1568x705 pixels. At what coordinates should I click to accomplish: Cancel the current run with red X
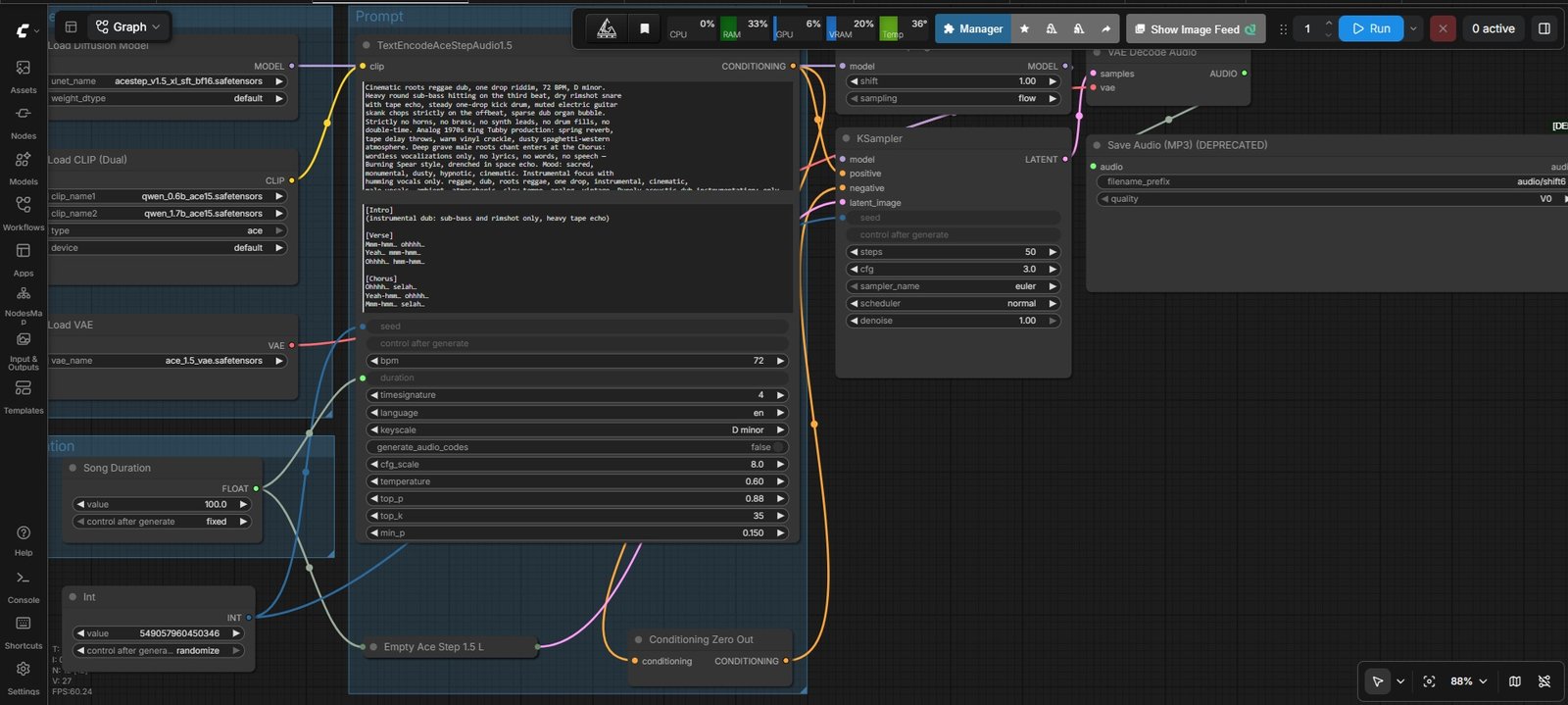pyautogui.click(x=1443, y=28)
